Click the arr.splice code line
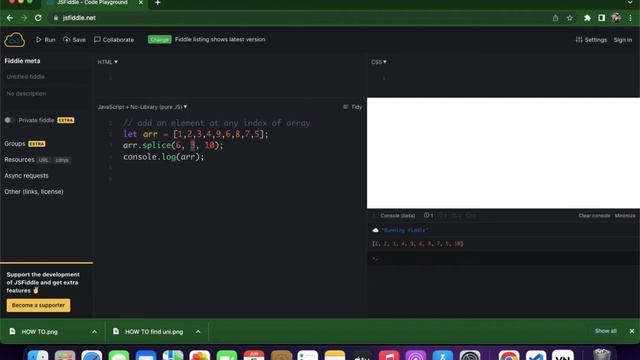 173,145
